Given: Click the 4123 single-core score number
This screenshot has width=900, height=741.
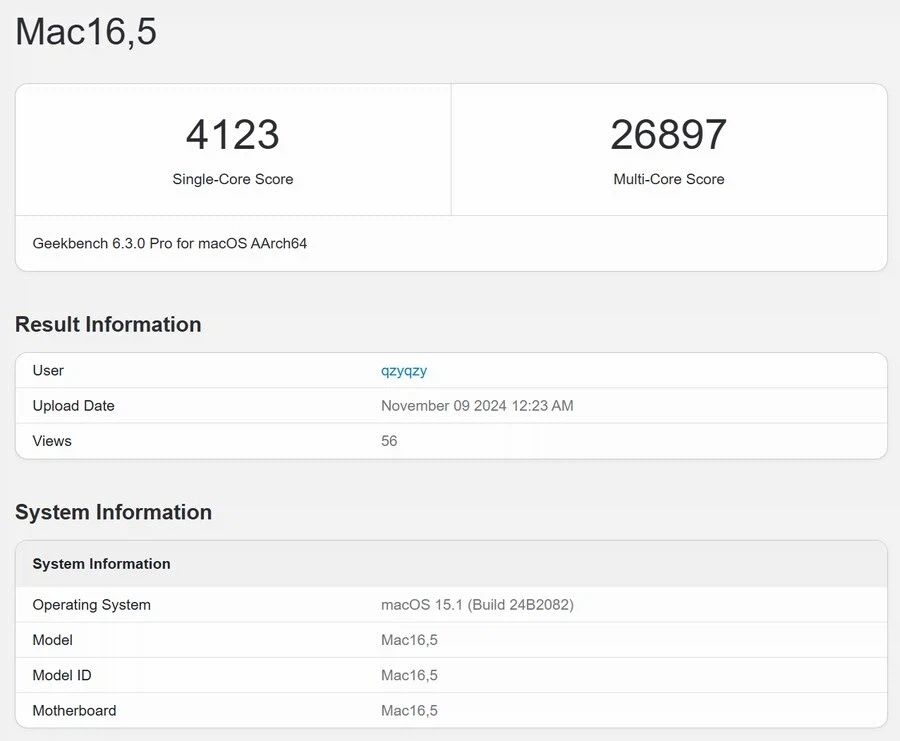Looking at the screenshot, I should pyautogui.click(x=233, y=135).
